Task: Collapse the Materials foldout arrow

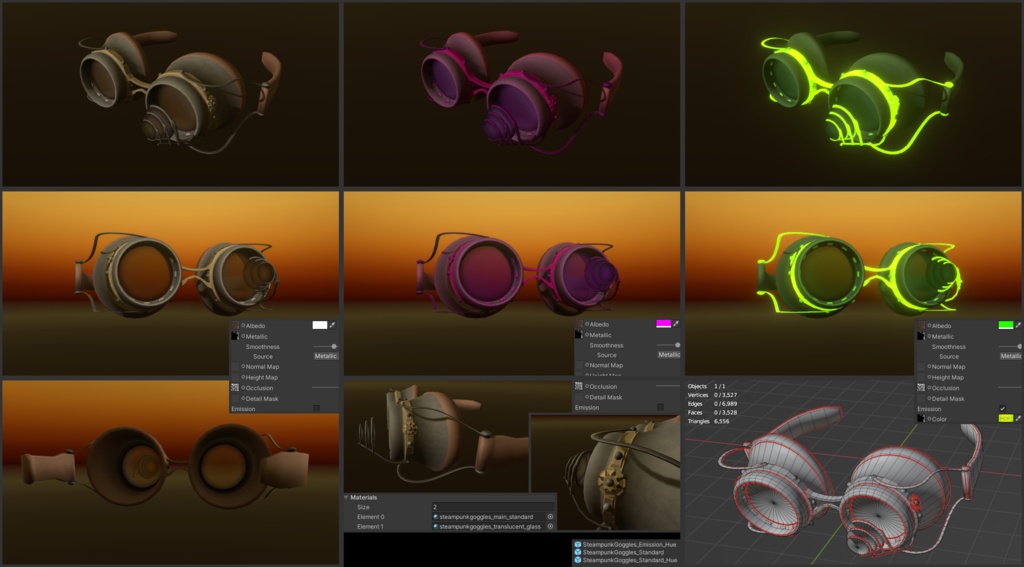Action: pyautogui.click(x=347, y=497)
